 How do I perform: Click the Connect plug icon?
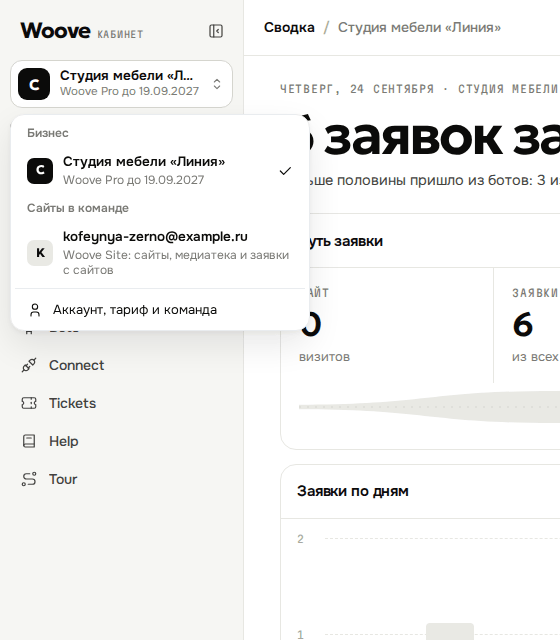(x=29, y=365)
